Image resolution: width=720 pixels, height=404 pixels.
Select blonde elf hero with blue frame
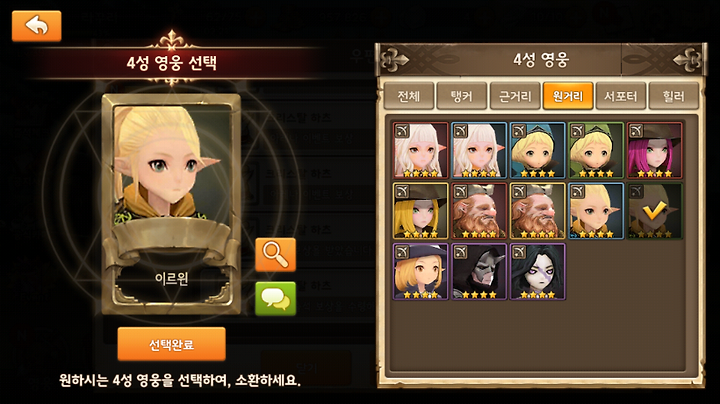click(596, 211)
